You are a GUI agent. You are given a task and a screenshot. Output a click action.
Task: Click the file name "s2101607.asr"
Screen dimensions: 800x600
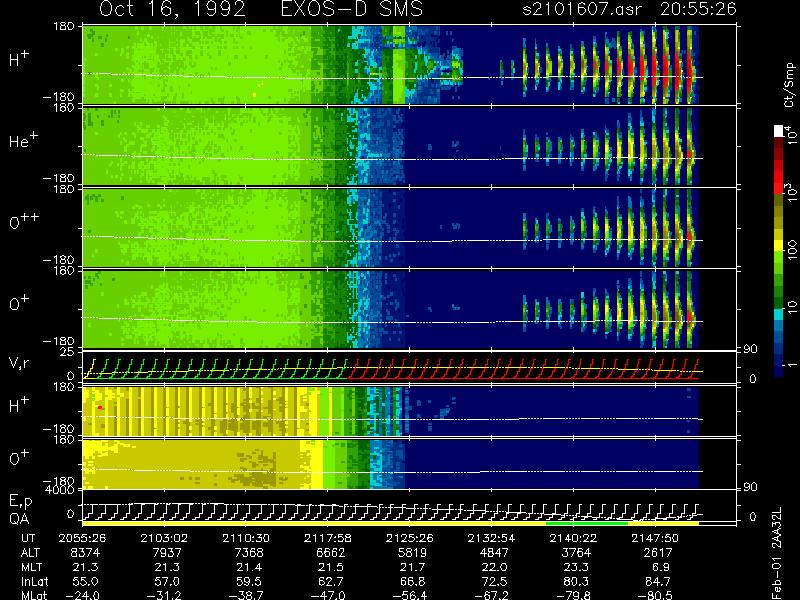(x=582, y=9)
